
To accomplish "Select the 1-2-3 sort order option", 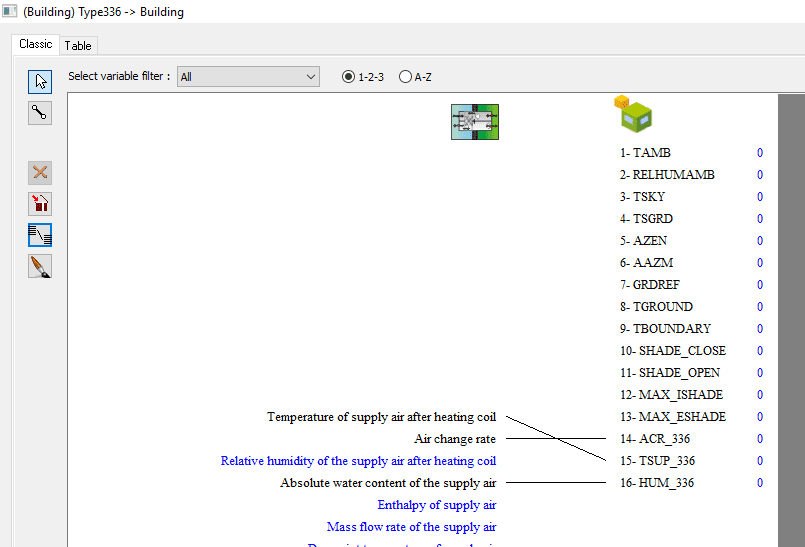I will [349, 77].
